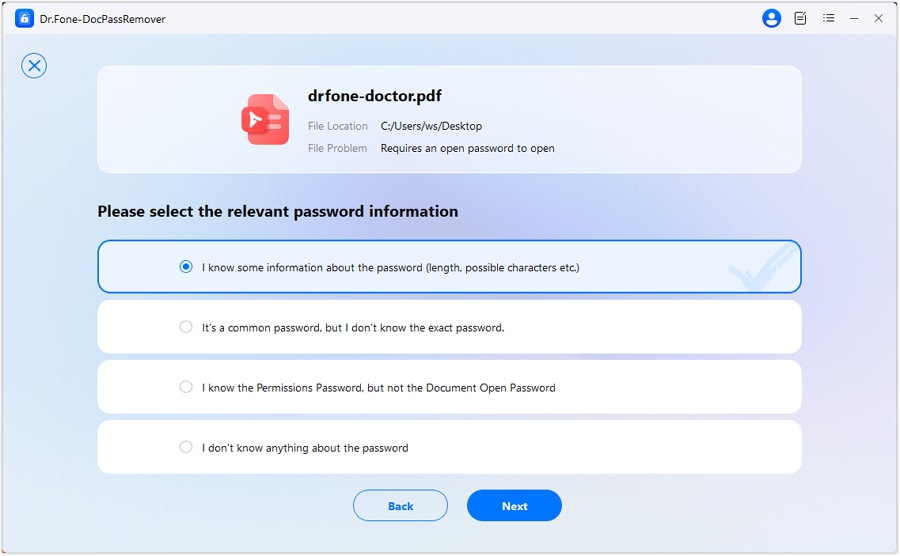Open the list menu icon in title bar
Image resolution: width=900 pixels, height=556 pixels.
point(828,18)
